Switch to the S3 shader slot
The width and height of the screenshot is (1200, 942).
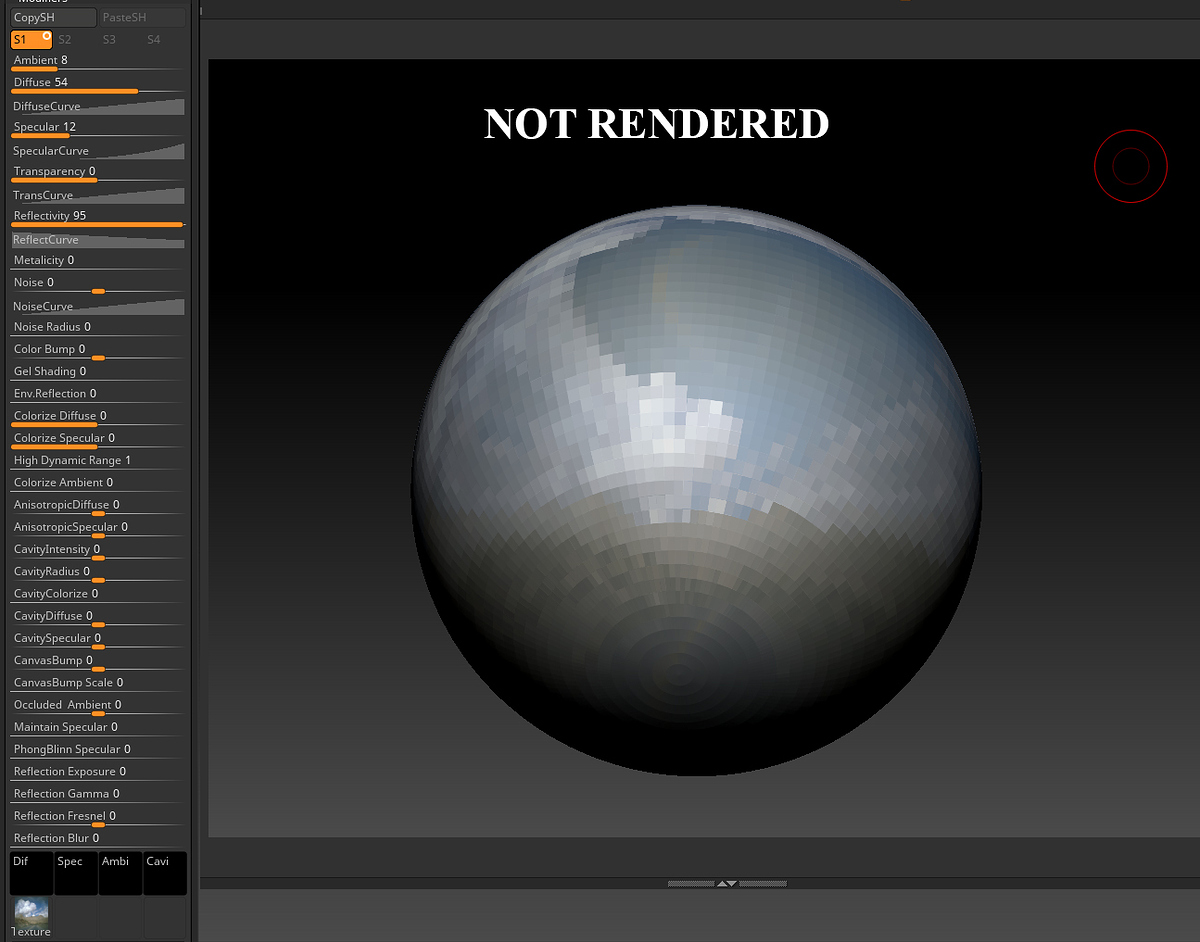109,40
